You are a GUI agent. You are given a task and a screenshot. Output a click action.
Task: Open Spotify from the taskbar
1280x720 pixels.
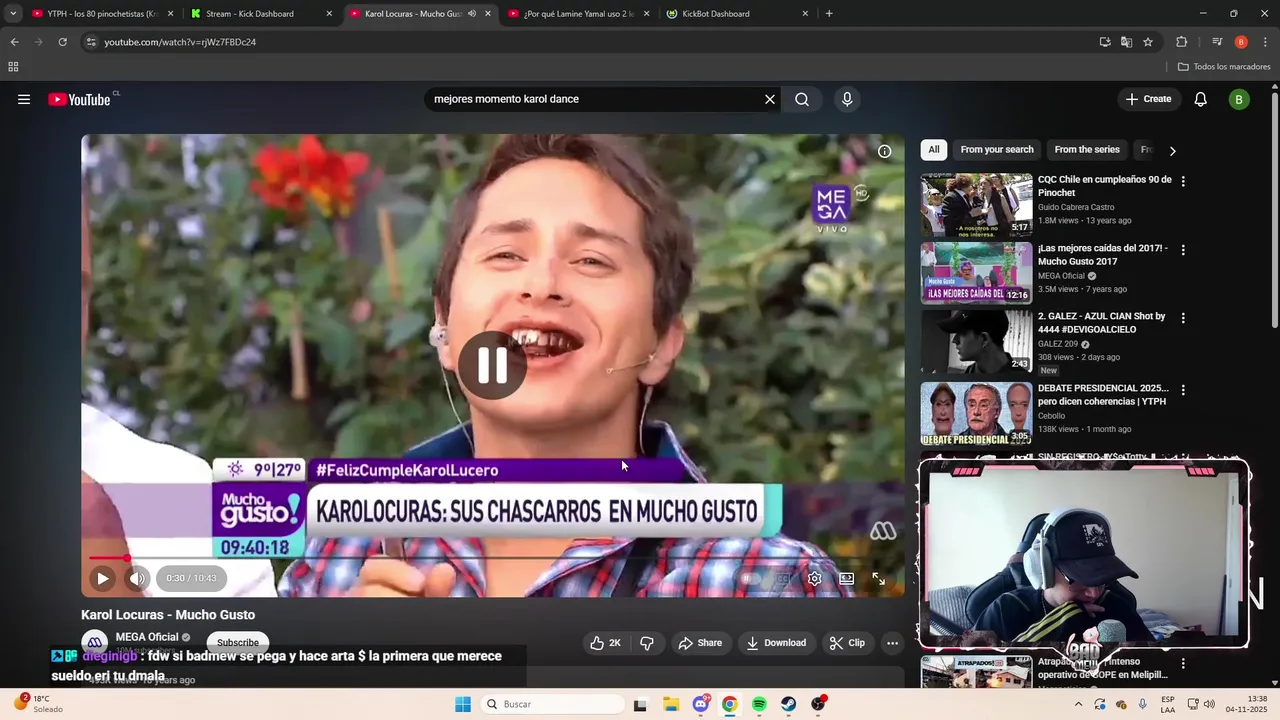[759, 704]
